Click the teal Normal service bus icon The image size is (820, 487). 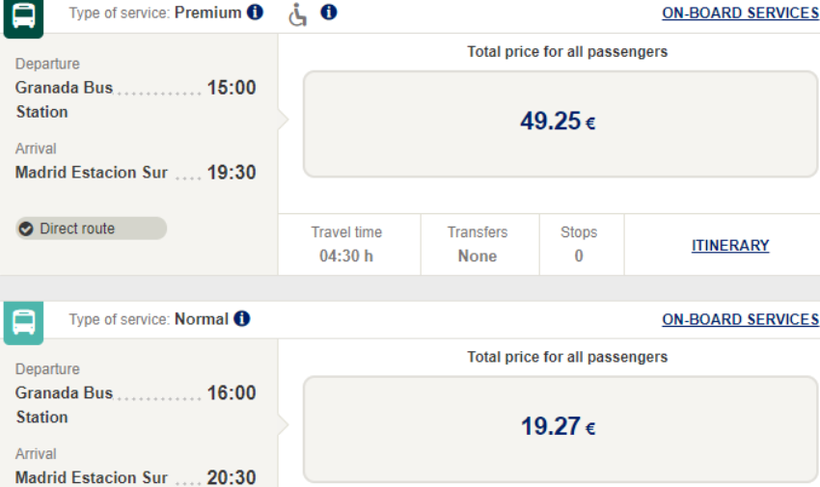[x=23, y=322]
